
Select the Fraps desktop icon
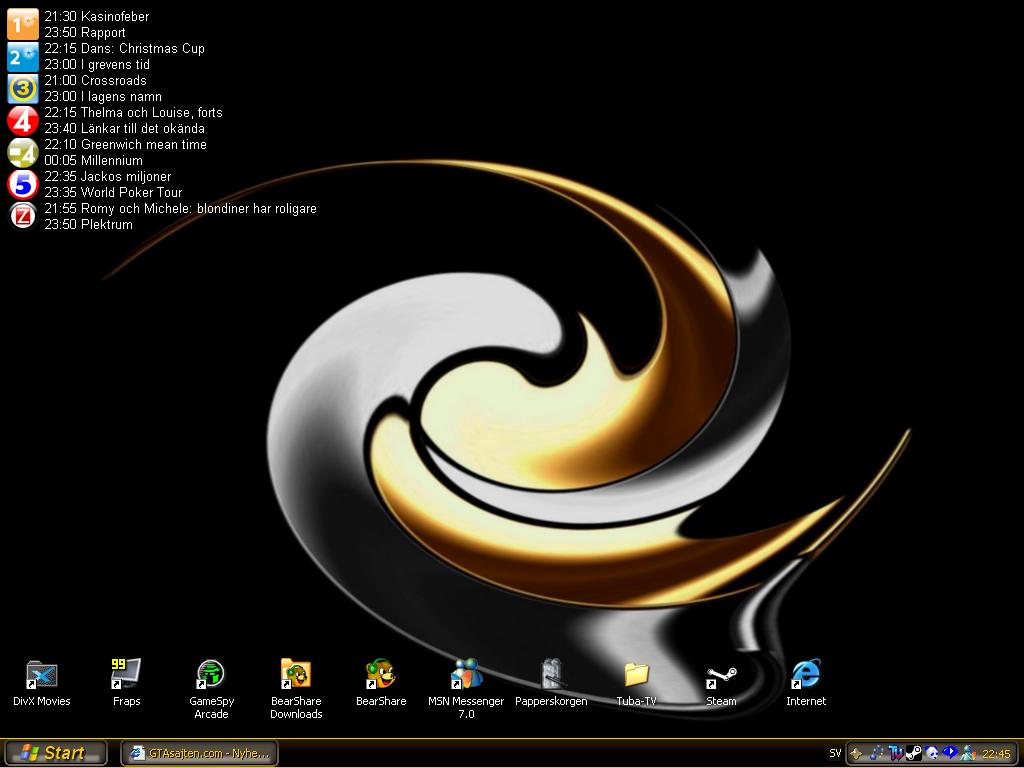coord(126,682)
